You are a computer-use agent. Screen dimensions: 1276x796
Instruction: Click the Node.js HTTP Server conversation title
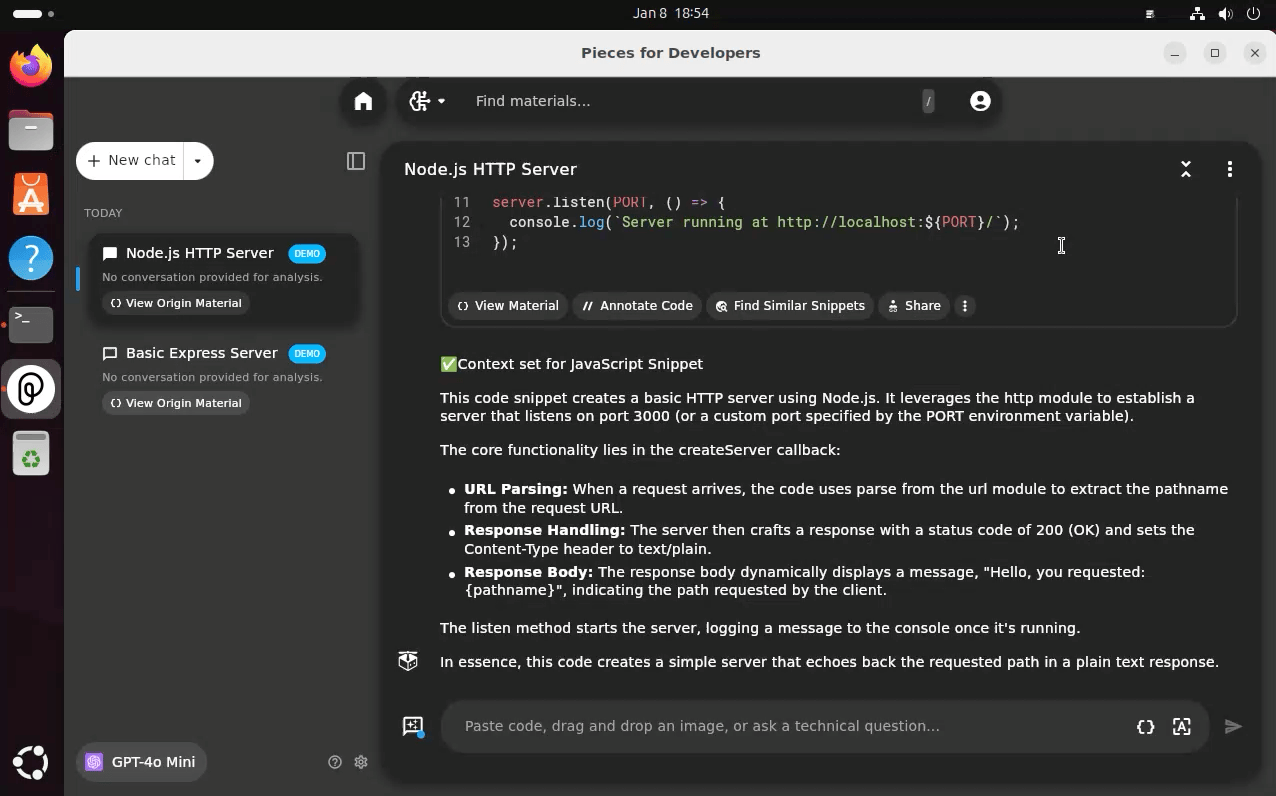coord(490,169)
